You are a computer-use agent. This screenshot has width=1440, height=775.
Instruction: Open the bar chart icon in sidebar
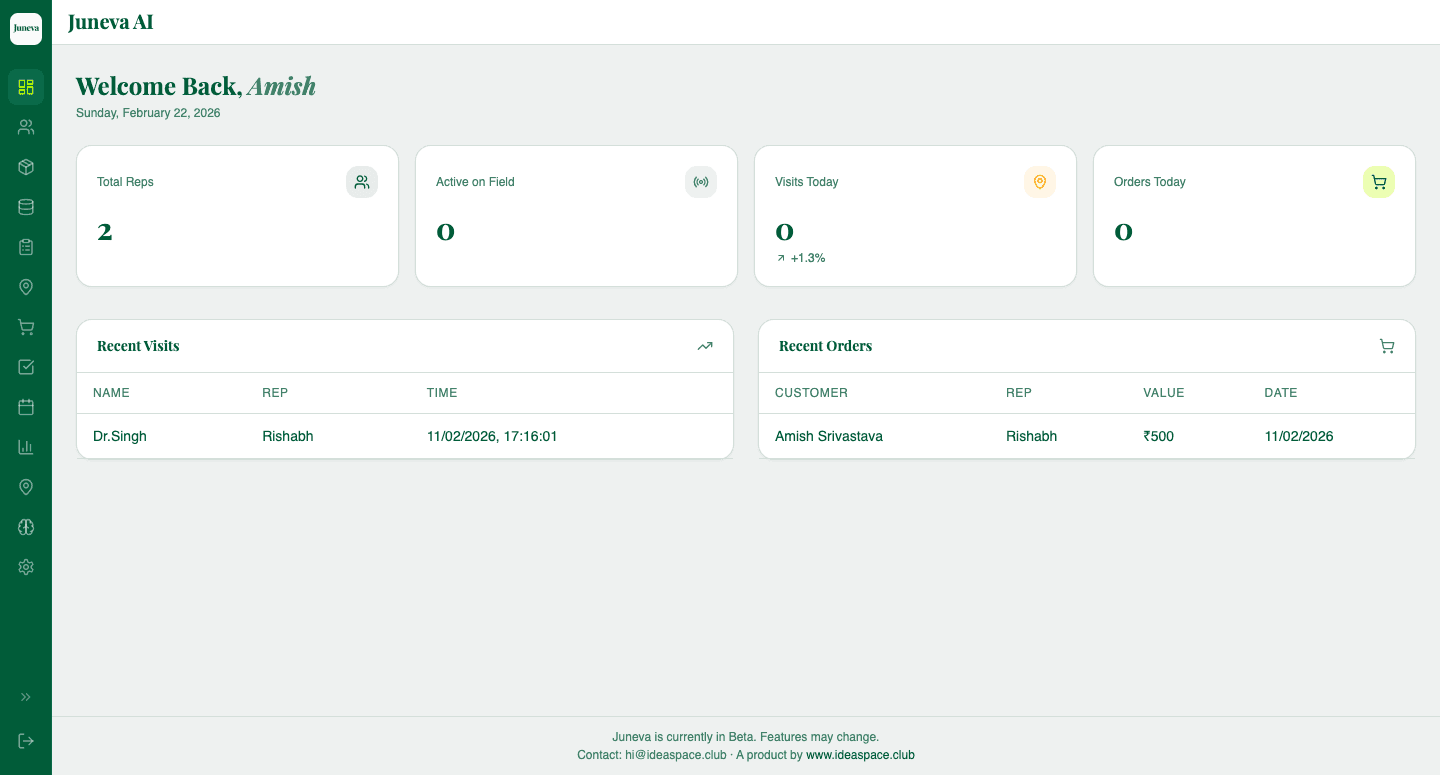[26, 447]
